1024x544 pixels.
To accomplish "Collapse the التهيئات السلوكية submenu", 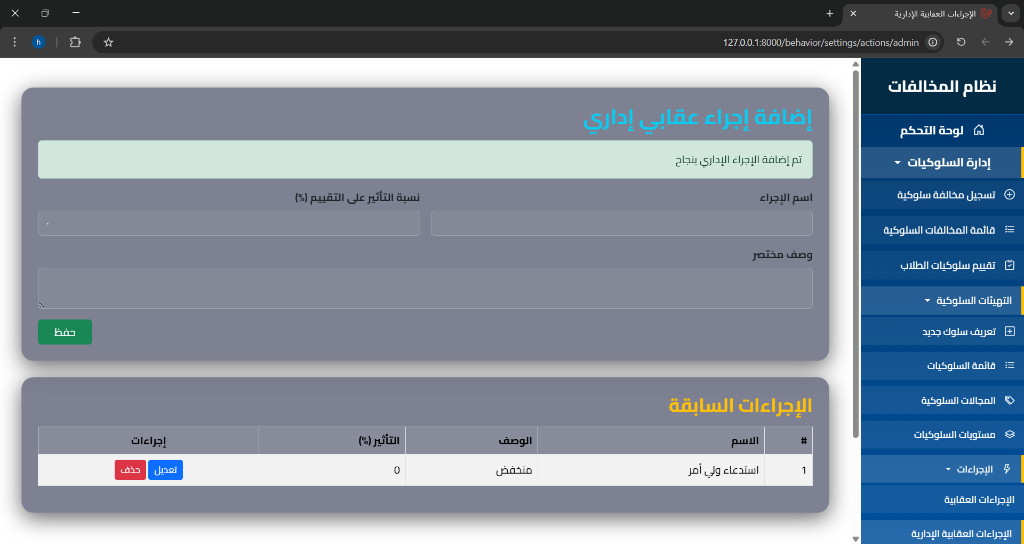I will coord(942,300).
